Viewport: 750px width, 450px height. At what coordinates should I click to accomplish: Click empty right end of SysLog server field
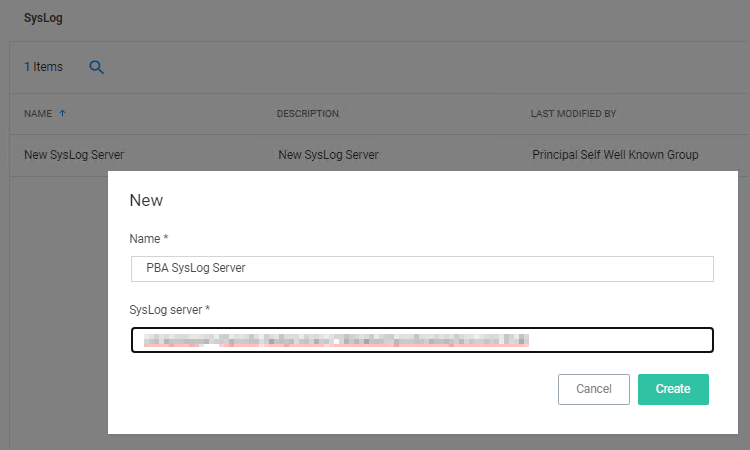coord(620,341)
